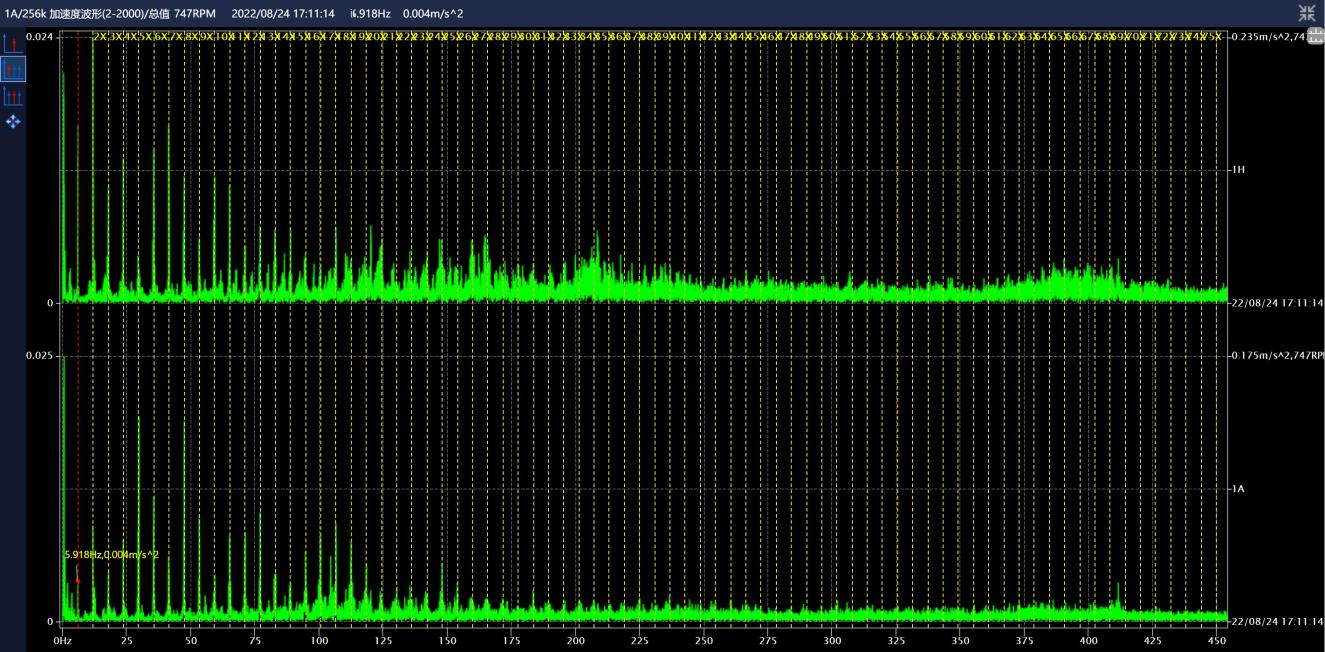Screen dimensions: 1325x652
Task: Select the highlighted cursor tool with two red arrows
Action: tap(13, 70)
